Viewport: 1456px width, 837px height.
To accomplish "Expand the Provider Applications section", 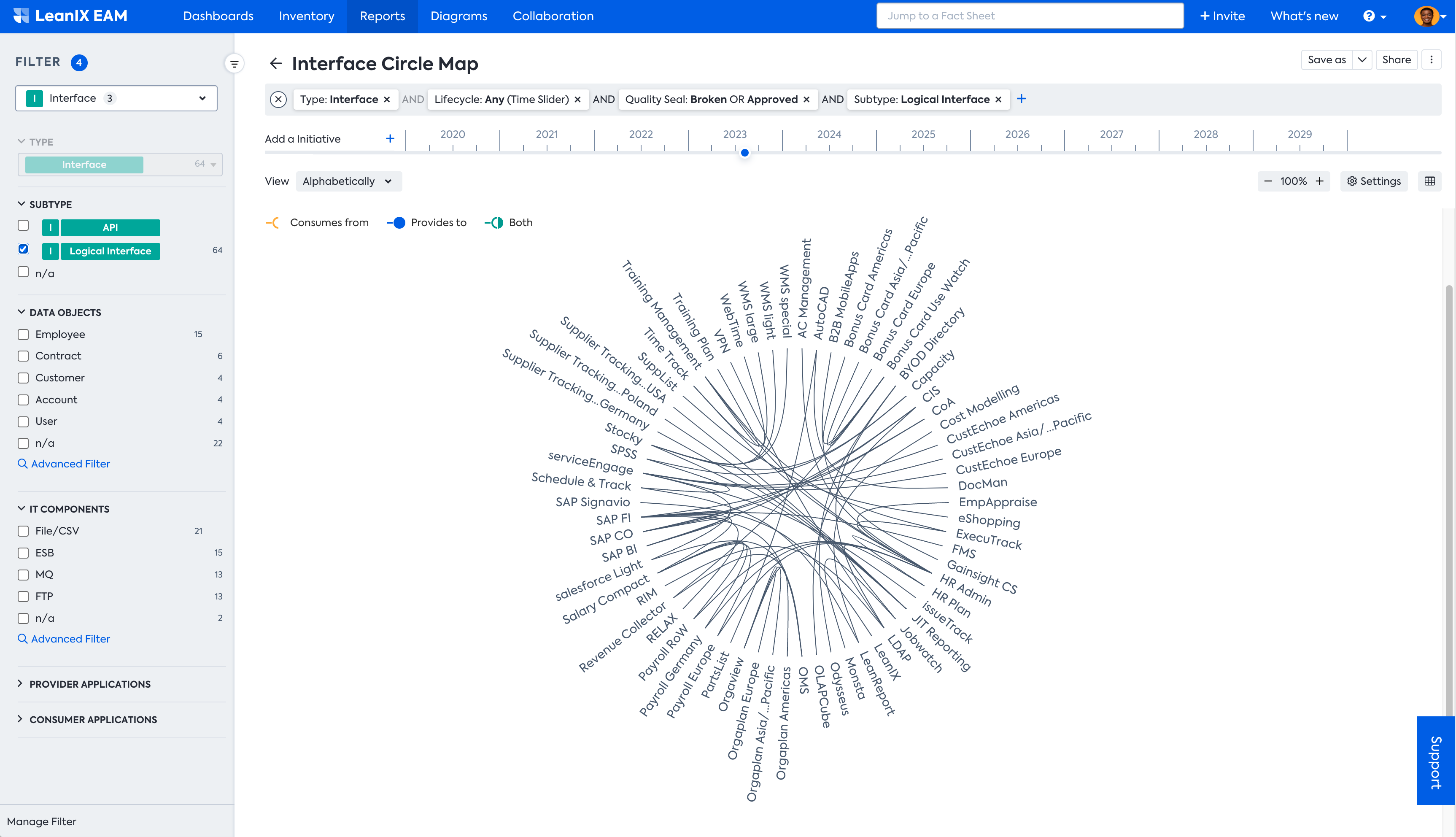I will 90,684.
